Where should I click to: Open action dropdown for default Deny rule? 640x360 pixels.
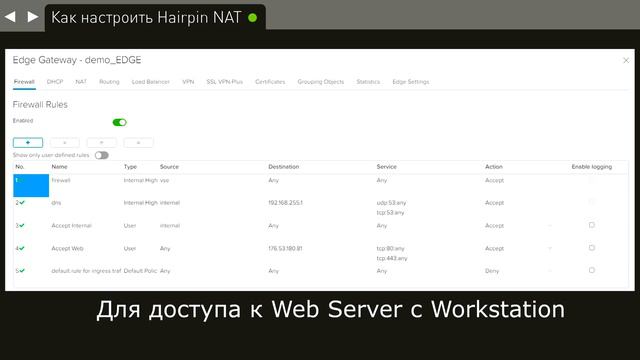pos(550,271)
